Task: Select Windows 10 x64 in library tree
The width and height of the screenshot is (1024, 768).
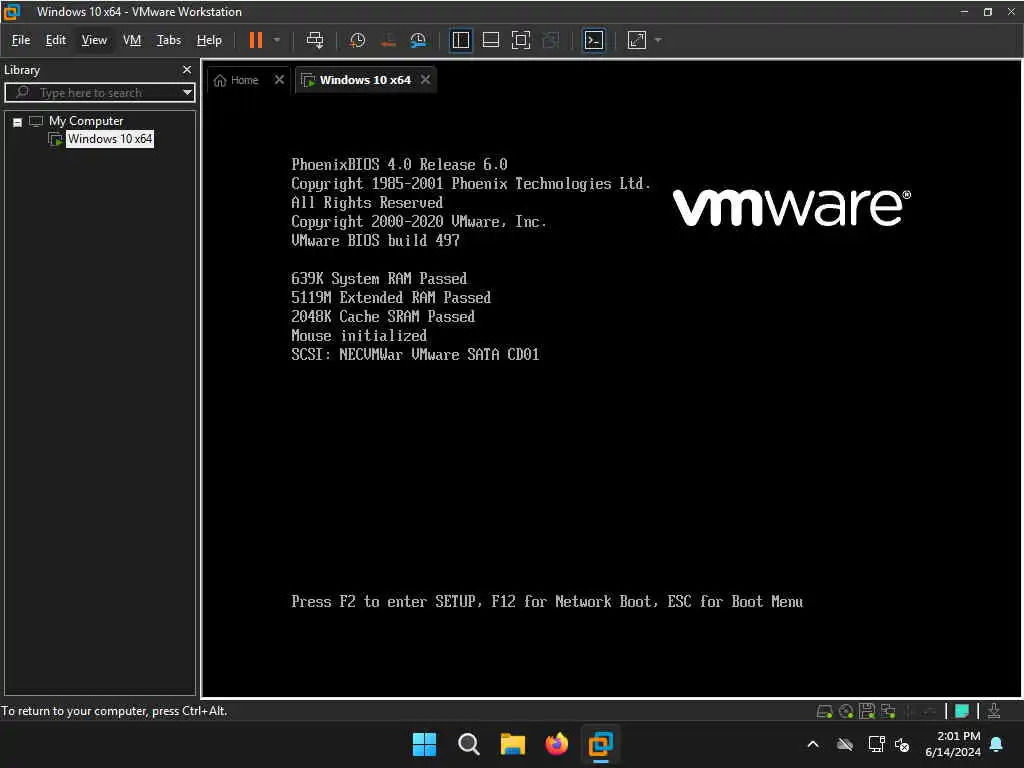Action: (x=110, y=139)
